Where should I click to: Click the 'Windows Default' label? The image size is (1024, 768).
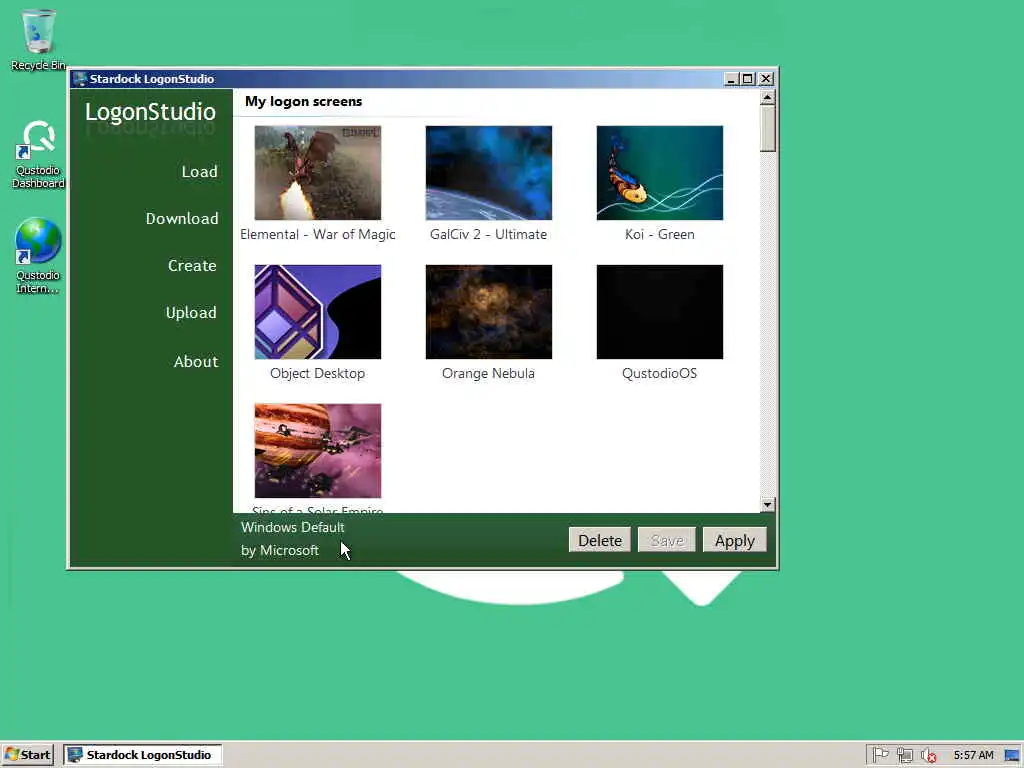pos(292,527)
